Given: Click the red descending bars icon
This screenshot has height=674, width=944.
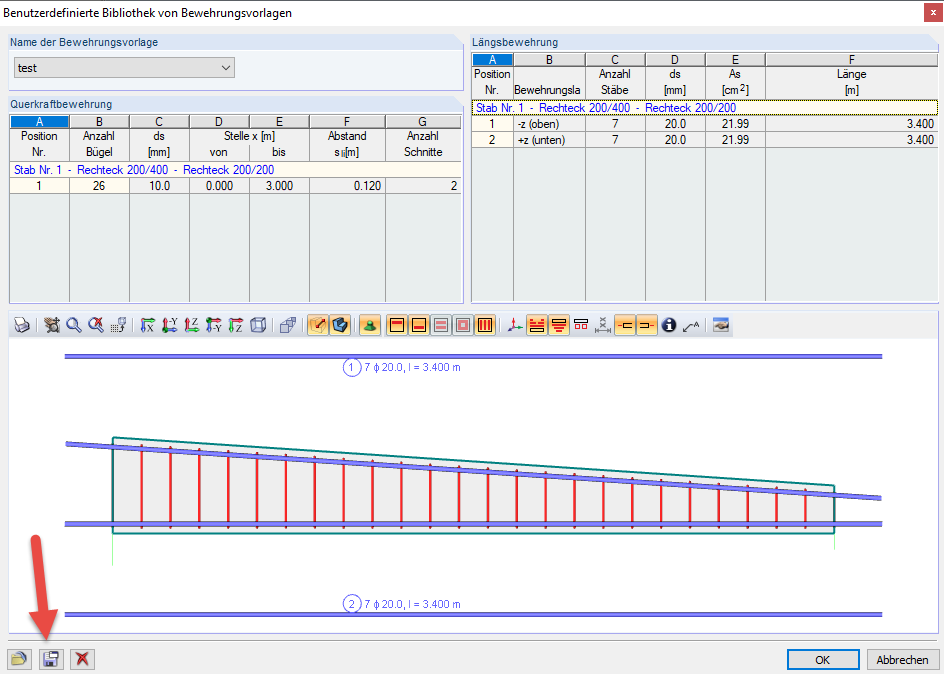Looking at the screenshot, I should click(559, 326).
